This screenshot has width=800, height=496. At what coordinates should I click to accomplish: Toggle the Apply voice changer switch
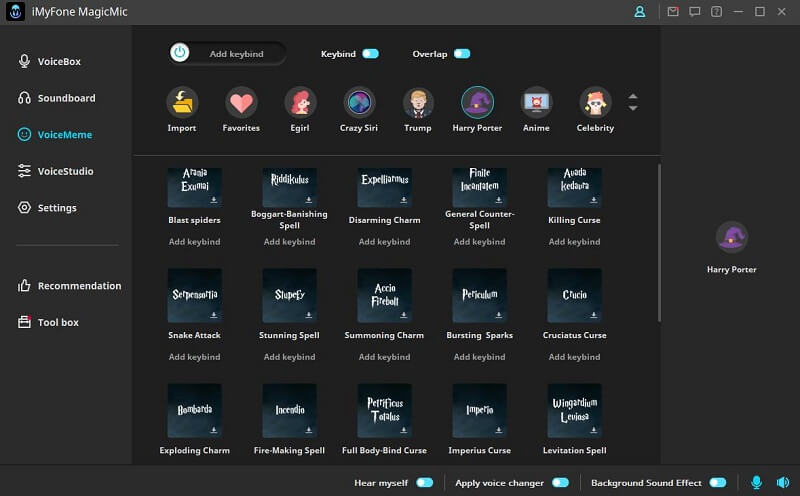pos(560,483)
